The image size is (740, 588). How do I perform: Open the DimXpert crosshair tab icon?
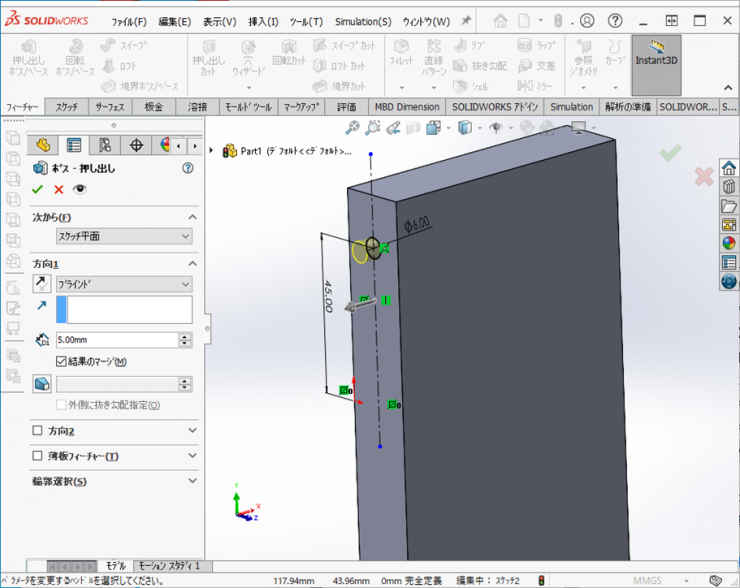137,146
